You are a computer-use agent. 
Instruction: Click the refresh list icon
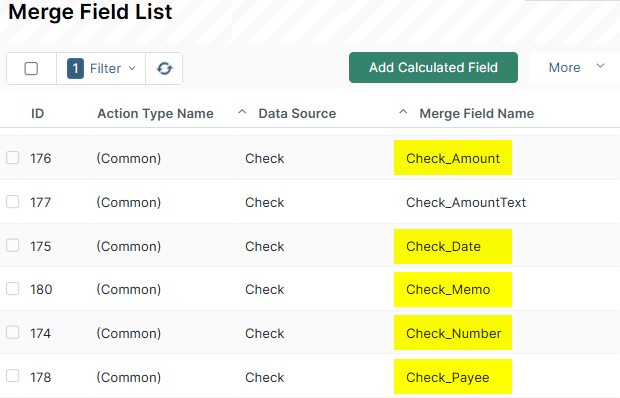point(164,68)
